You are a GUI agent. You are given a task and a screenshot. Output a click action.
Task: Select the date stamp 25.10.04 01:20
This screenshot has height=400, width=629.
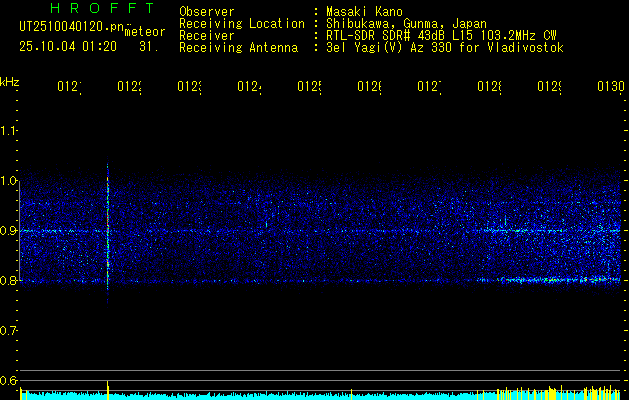[68, 47]
